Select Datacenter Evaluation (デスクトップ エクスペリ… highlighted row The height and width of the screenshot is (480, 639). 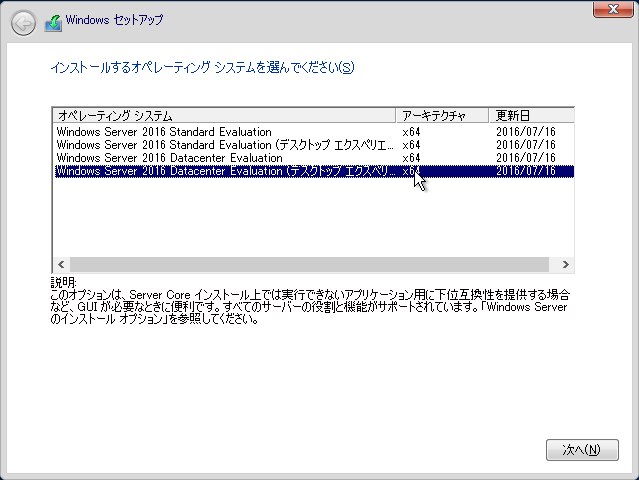coord(314,171)
